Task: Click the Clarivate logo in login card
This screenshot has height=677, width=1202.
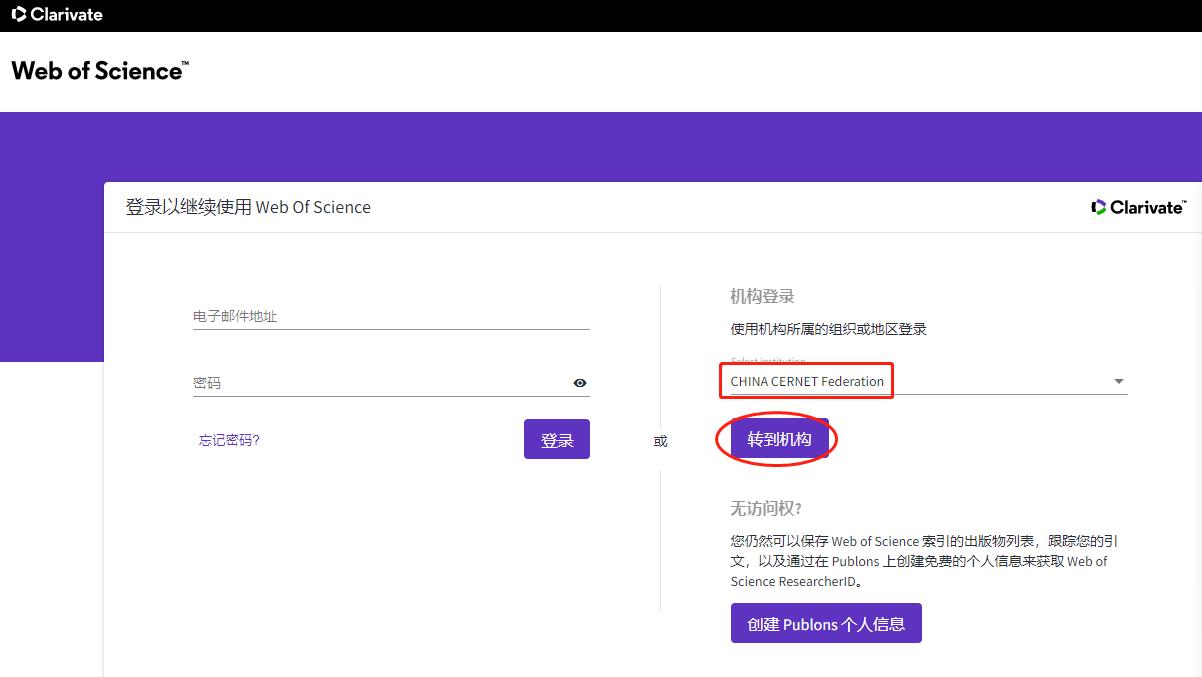Action: click(1138, 207)
